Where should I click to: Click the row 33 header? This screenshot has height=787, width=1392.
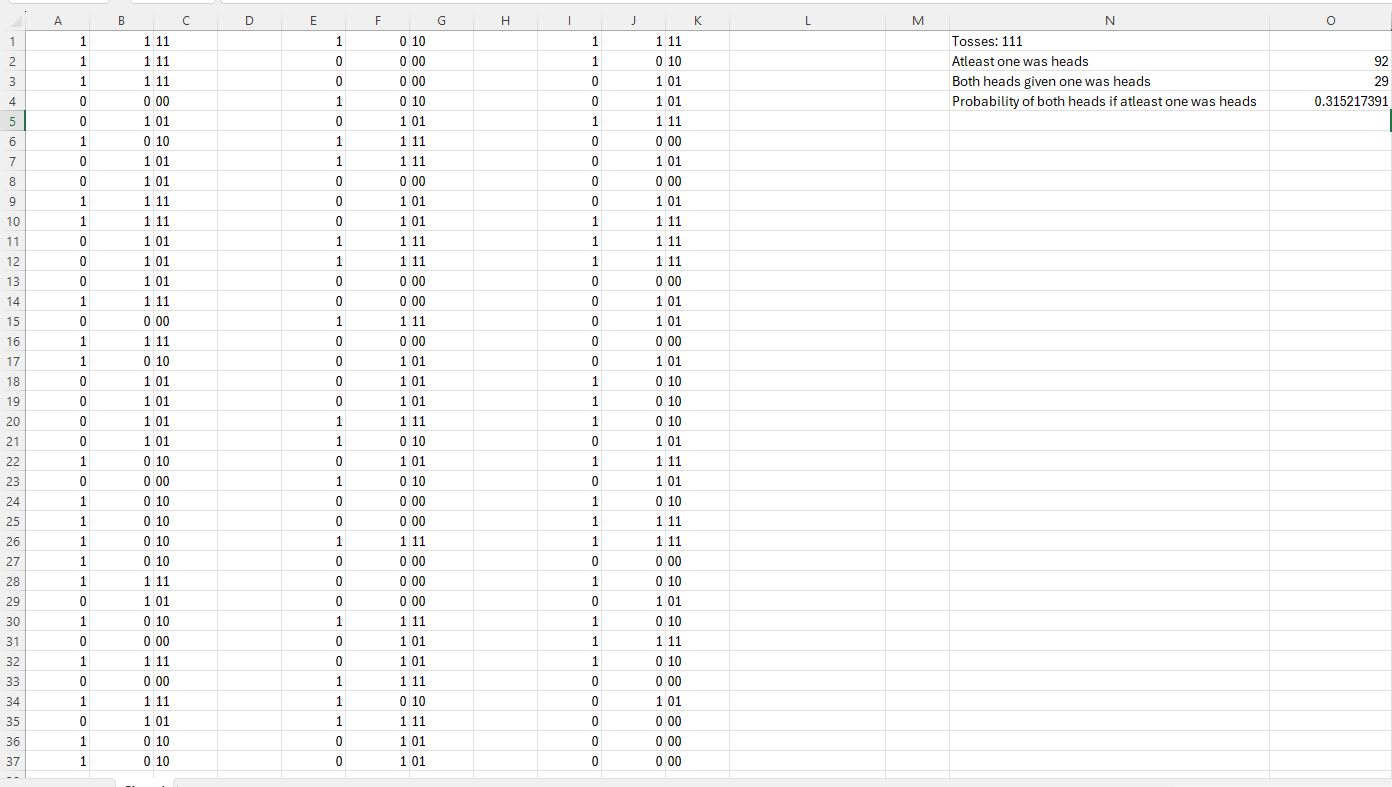point(12,681)
